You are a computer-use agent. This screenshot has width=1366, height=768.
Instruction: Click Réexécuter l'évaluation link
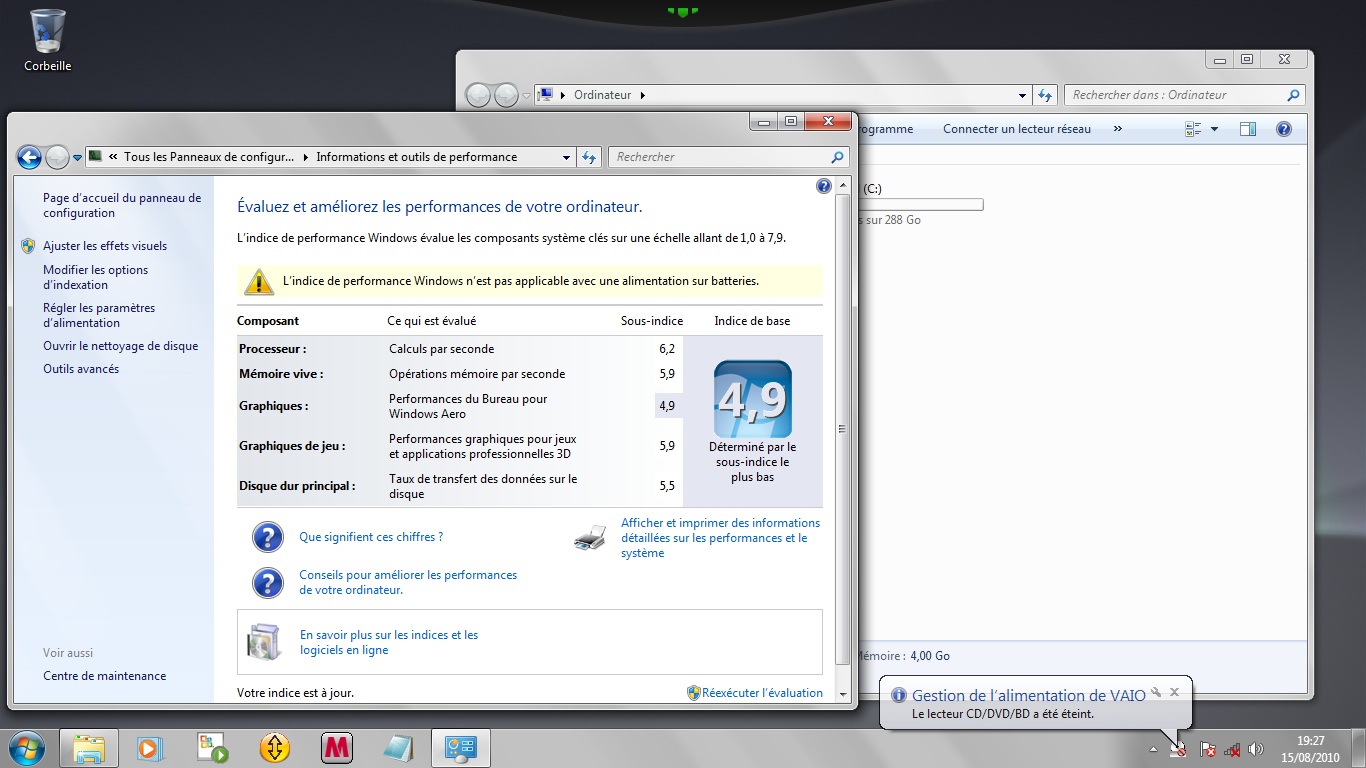coord(762,693)
